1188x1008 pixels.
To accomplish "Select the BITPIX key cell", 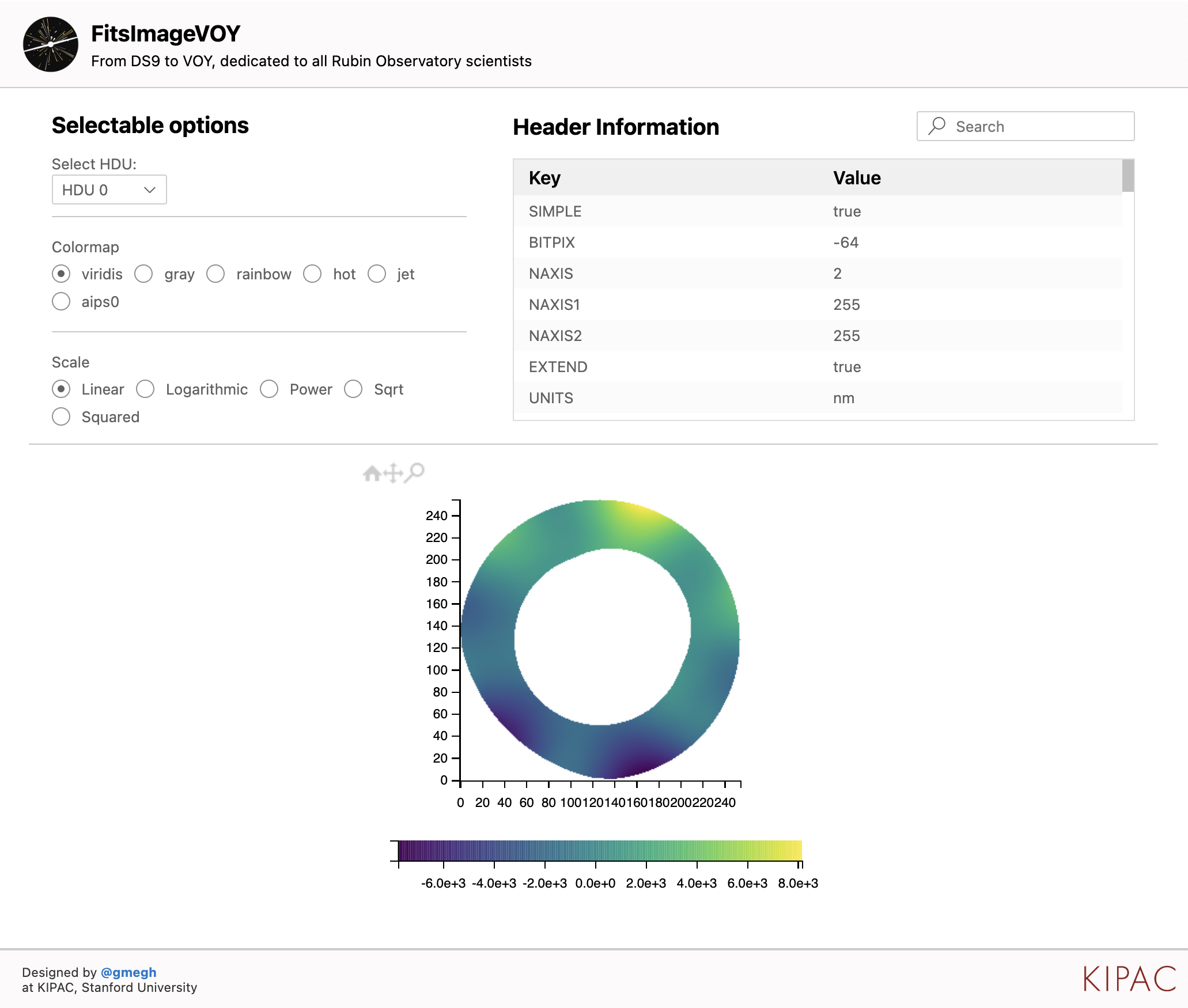I will [552, 242].
